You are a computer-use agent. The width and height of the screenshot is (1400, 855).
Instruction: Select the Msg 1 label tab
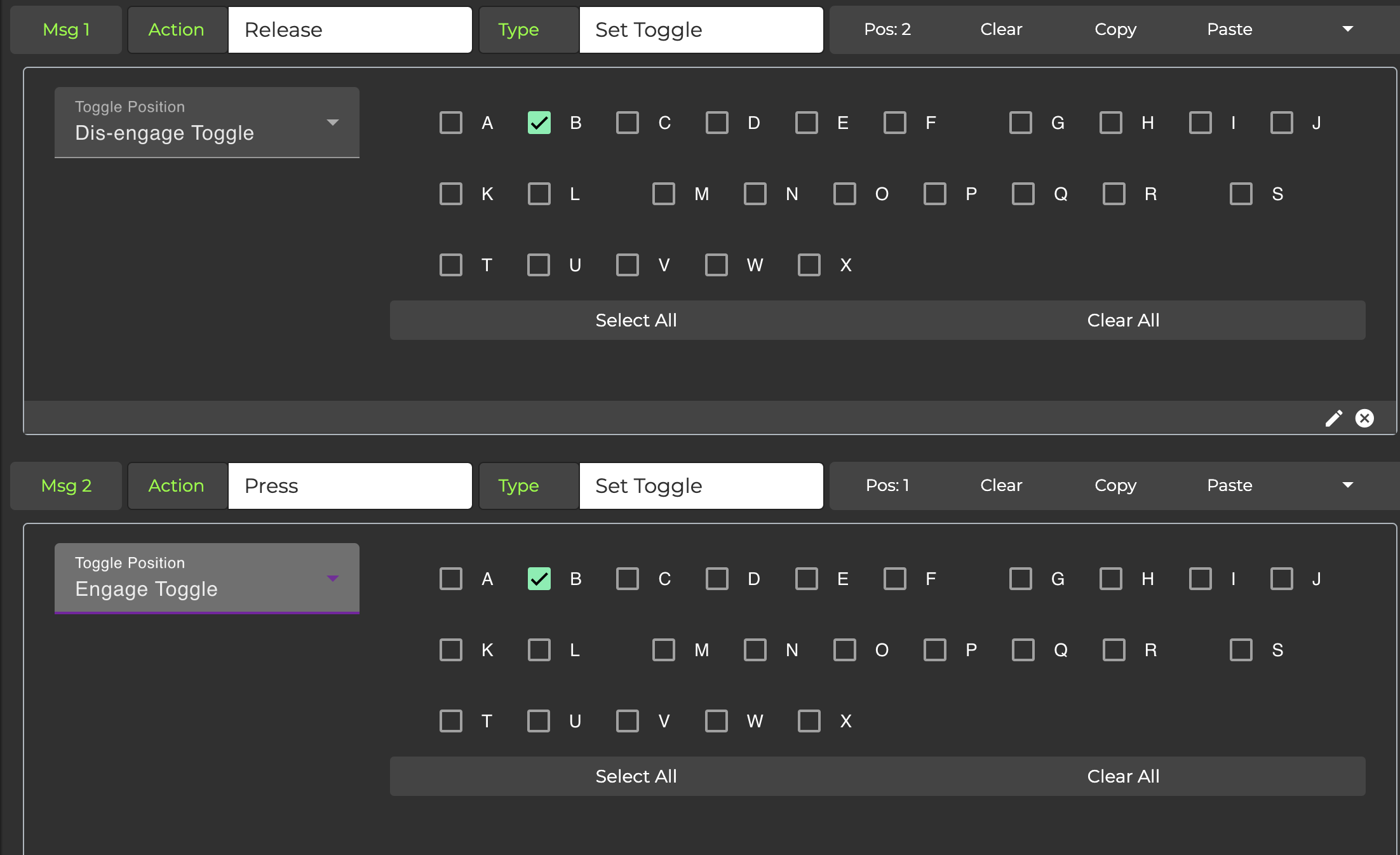(x=66, y=30)
